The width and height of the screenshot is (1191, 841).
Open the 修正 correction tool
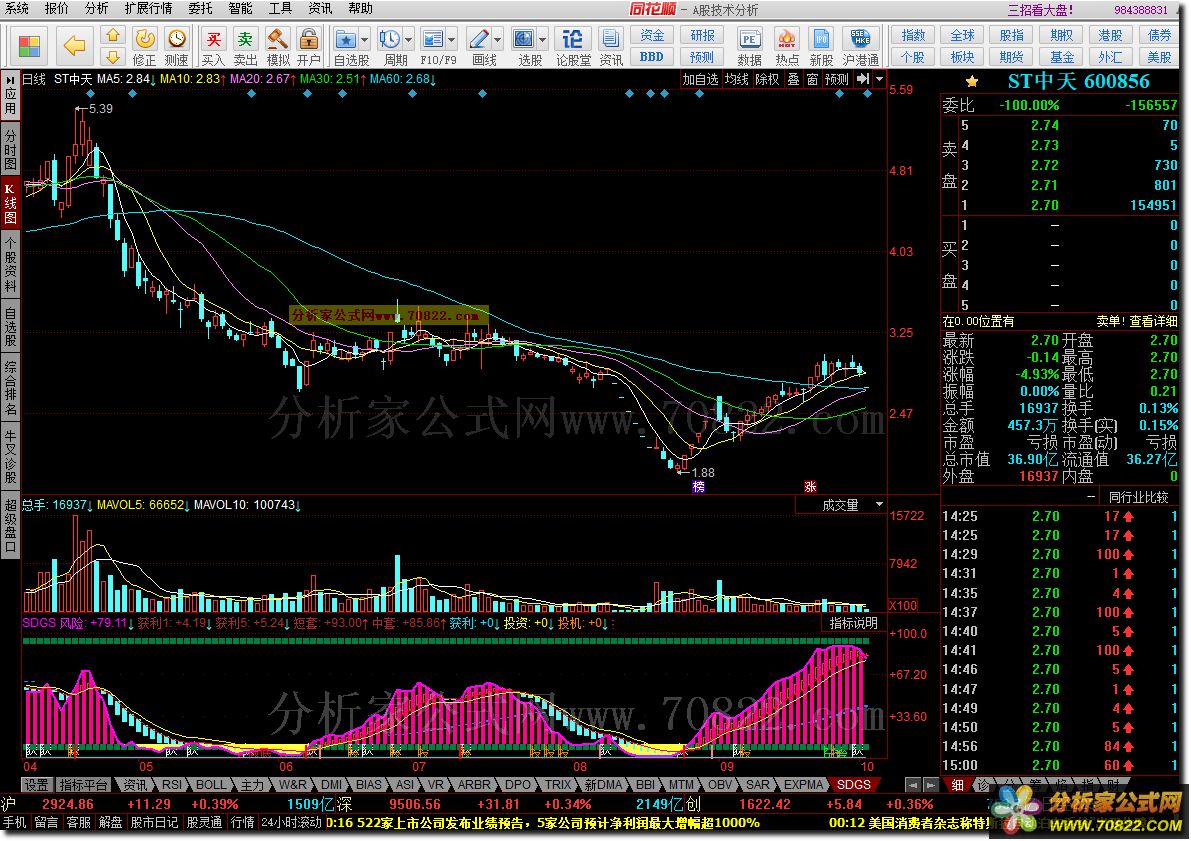[x=144, y=46]
